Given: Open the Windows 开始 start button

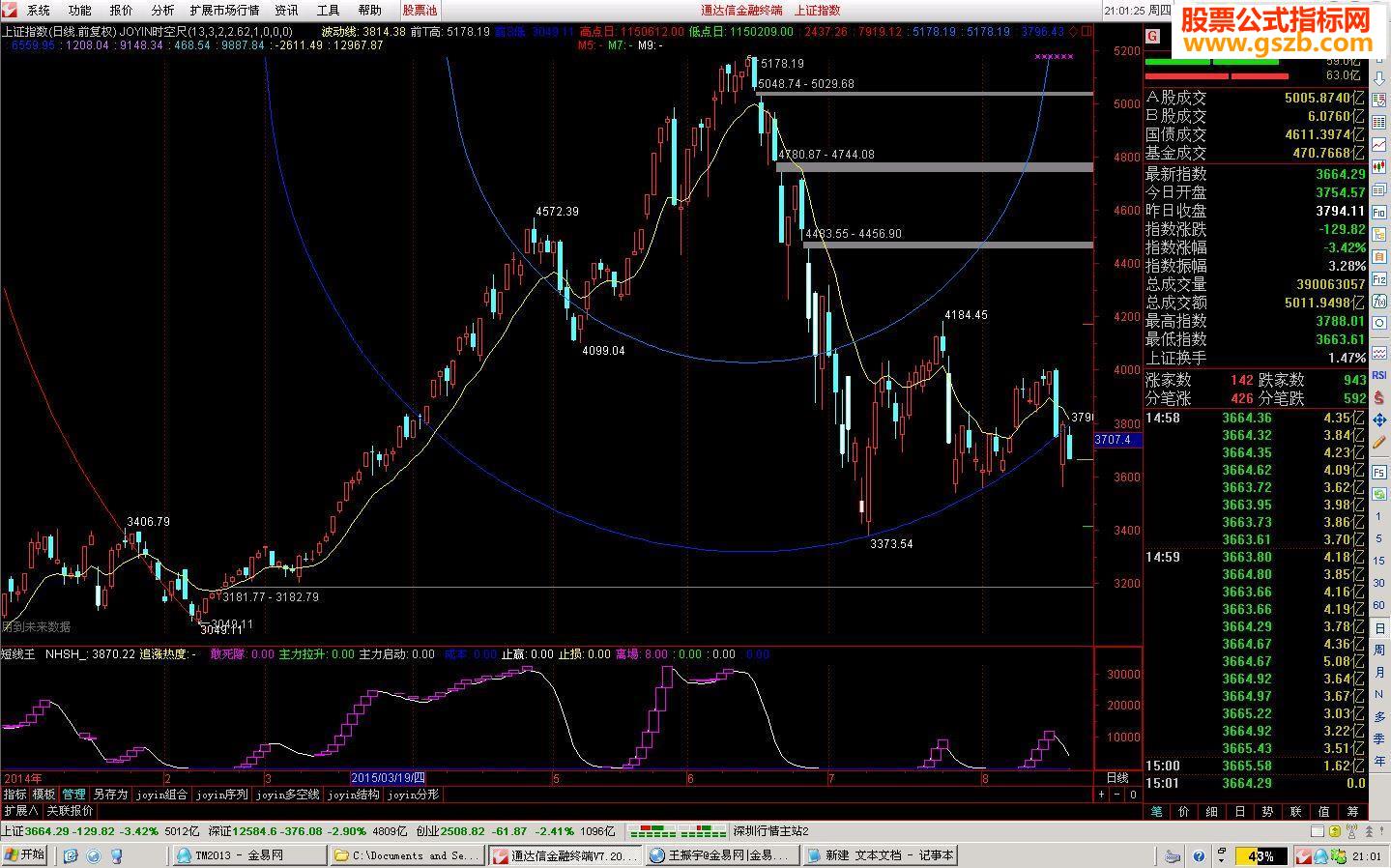Looking at the screenshot, I should click(x=25, y=854).
